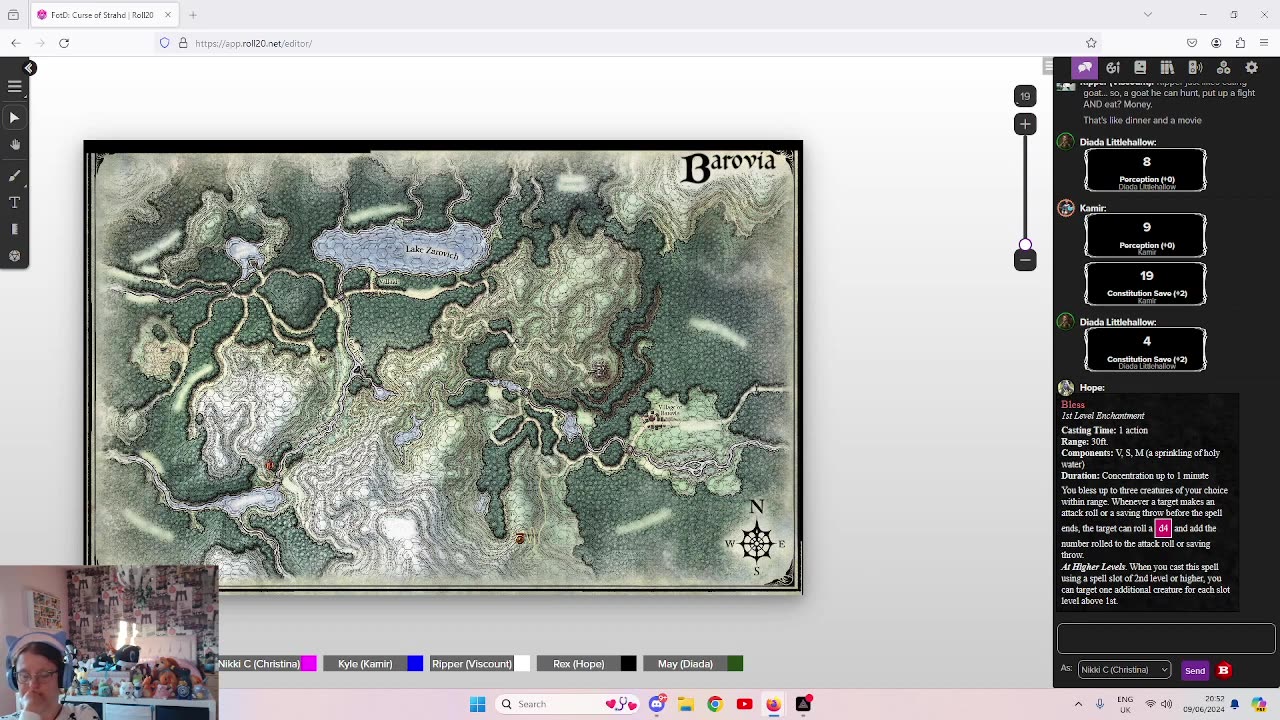The image size is (1280, 720).
Task: Open the layers menu in toolbar
Action: pos(14,87)
